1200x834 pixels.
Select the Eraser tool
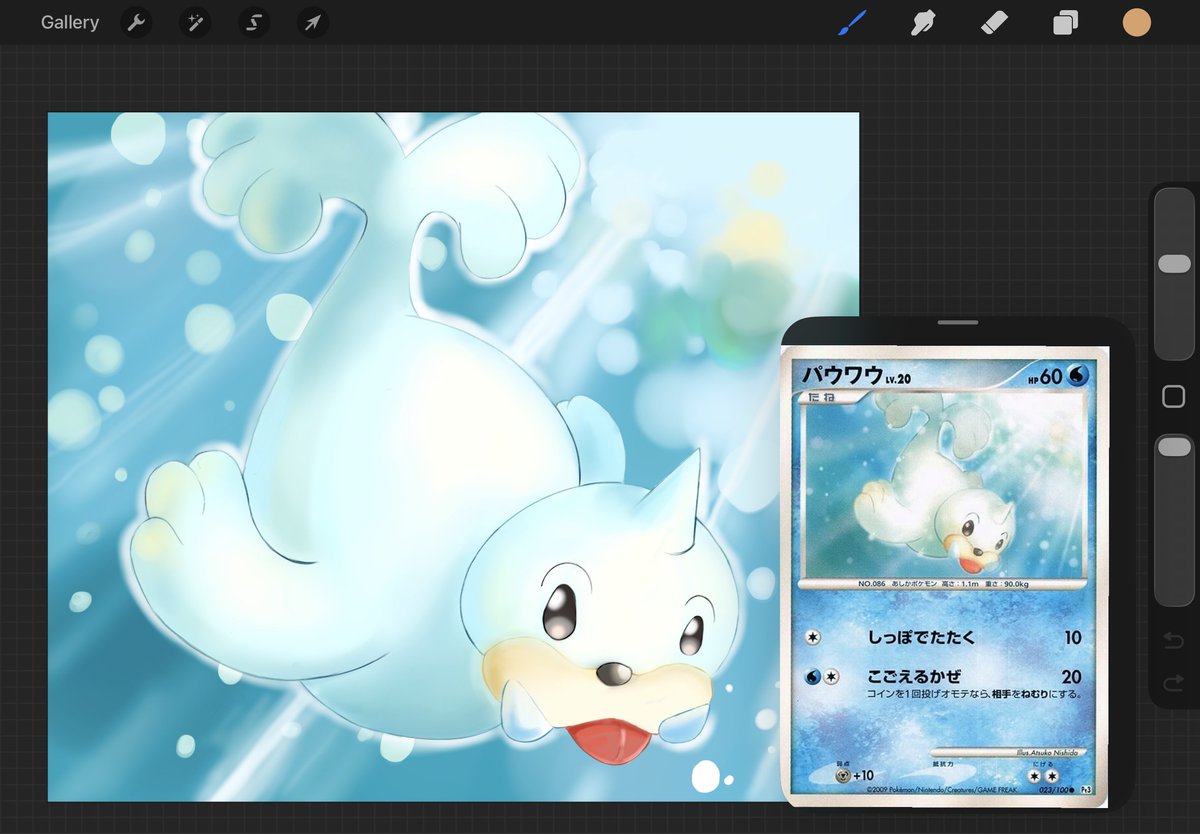click(994, 22)
